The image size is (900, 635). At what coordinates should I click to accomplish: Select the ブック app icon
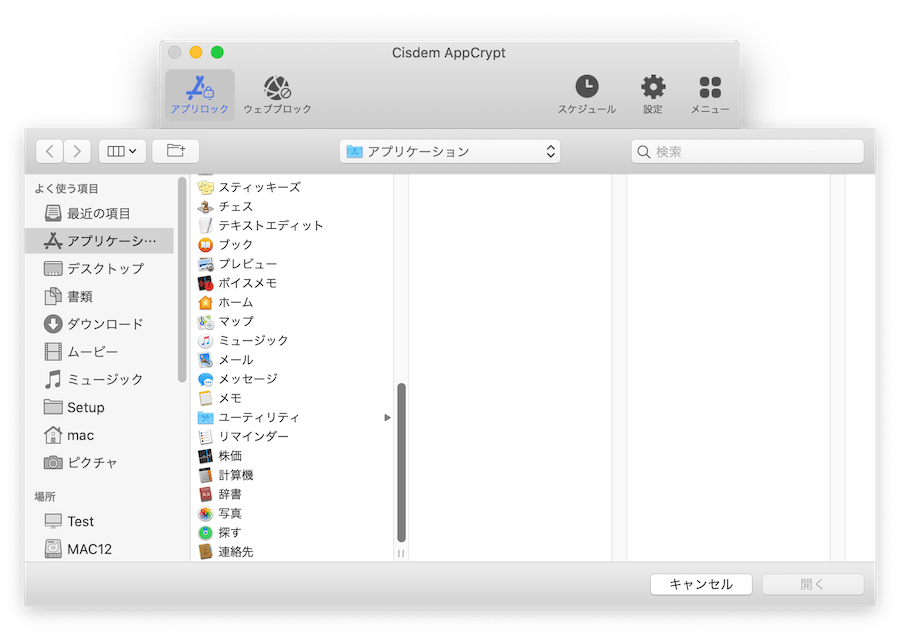coord(205,245)
